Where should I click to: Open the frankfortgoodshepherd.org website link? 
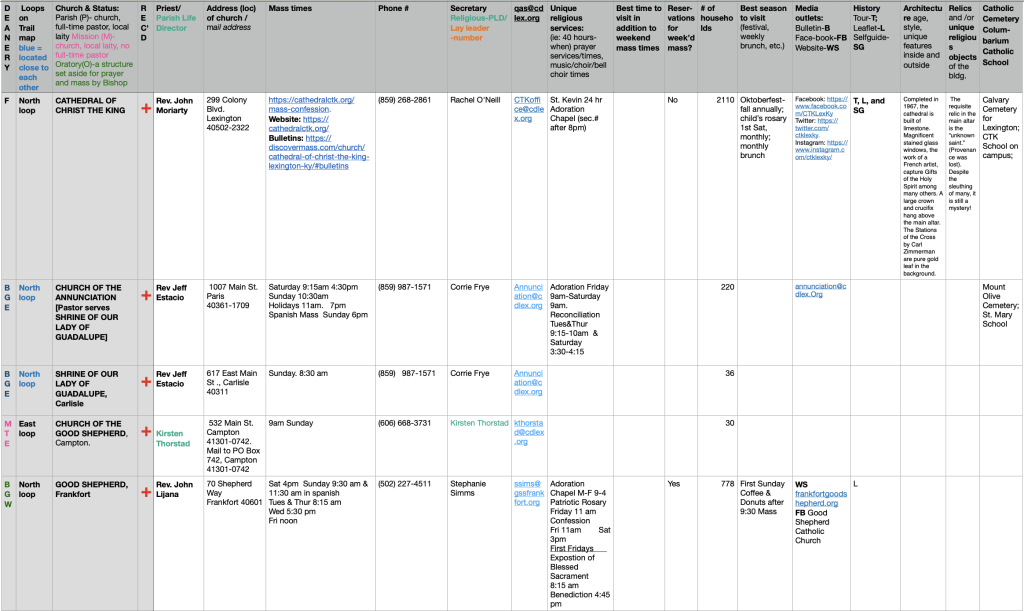(x=820, y=498)
